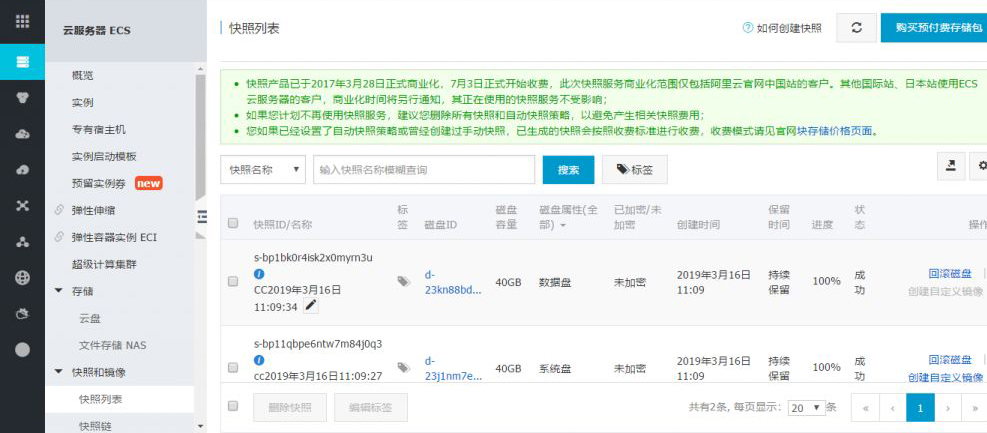Check the box for snapshot s-bp1bk0r4isk2x0myrn3u
Image resolution: width=987 pixels, height=433 pixels.
point(233,281)
